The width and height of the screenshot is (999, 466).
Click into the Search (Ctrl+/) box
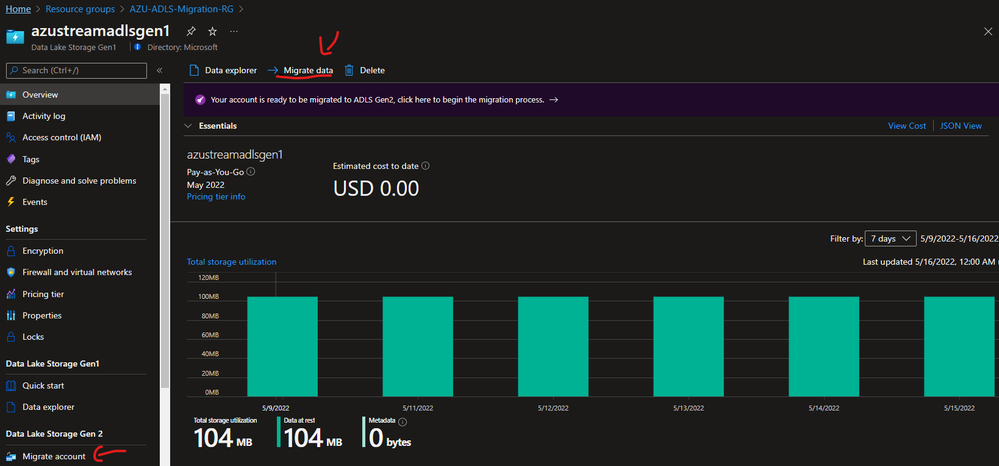point(76,70)
